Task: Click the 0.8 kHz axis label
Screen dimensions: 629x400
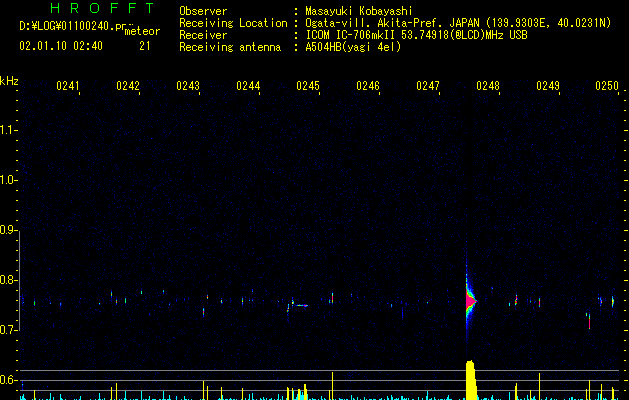Action: pos(8,280)
